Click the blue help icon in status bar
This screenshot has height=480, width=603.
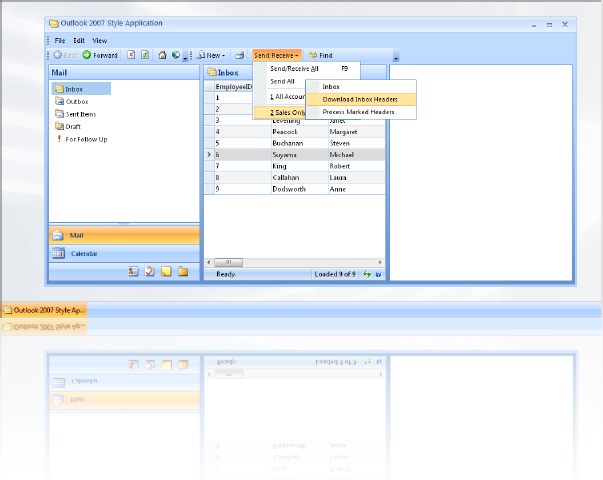pyautogui.click(x=378, y=273)
